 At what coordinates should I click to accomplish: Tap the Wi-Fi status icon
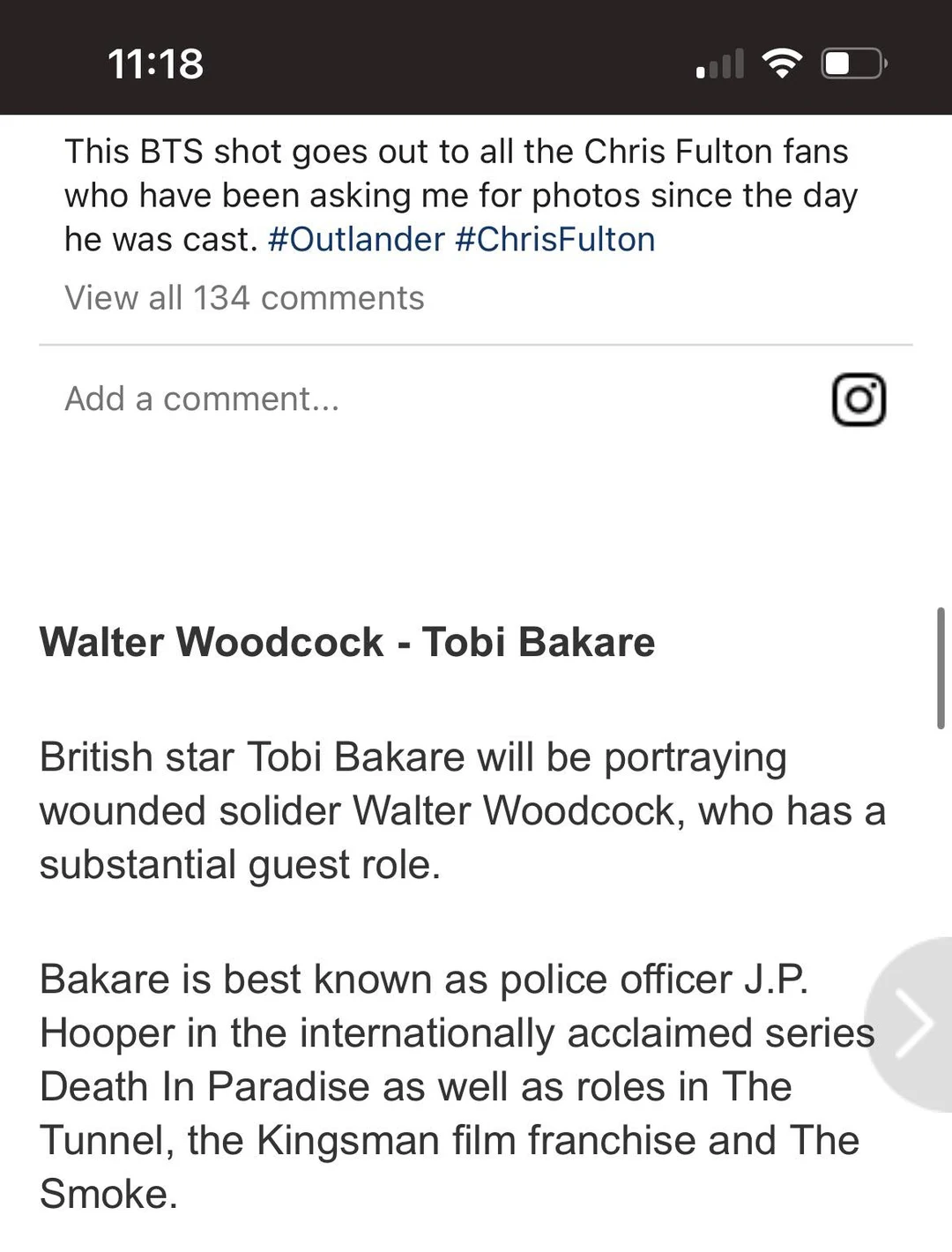(x=781, y=63)
